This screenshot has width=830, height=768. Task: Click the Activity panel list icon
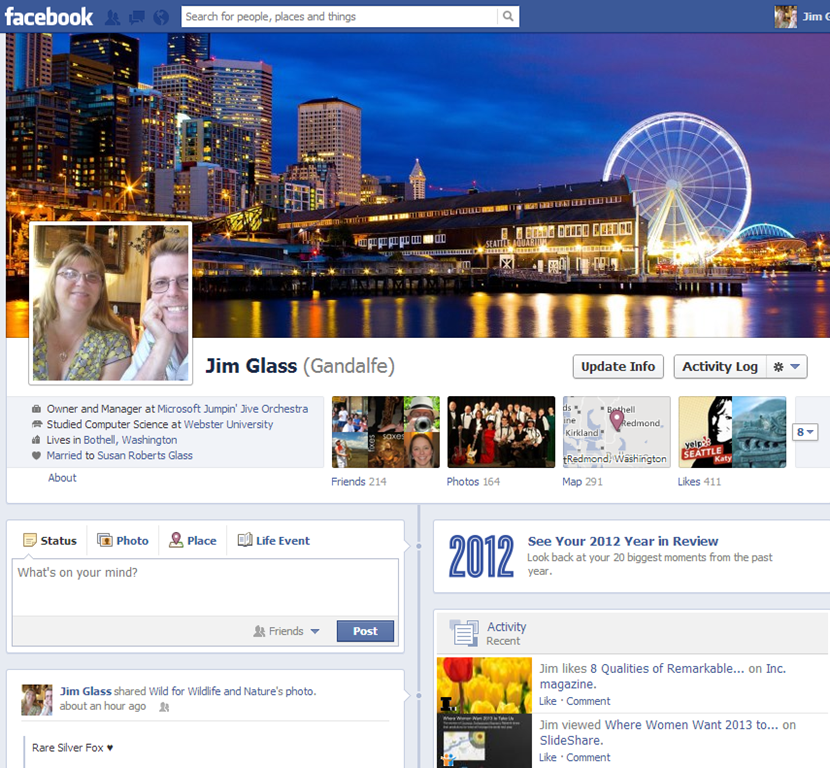click(x=464, y=633)
